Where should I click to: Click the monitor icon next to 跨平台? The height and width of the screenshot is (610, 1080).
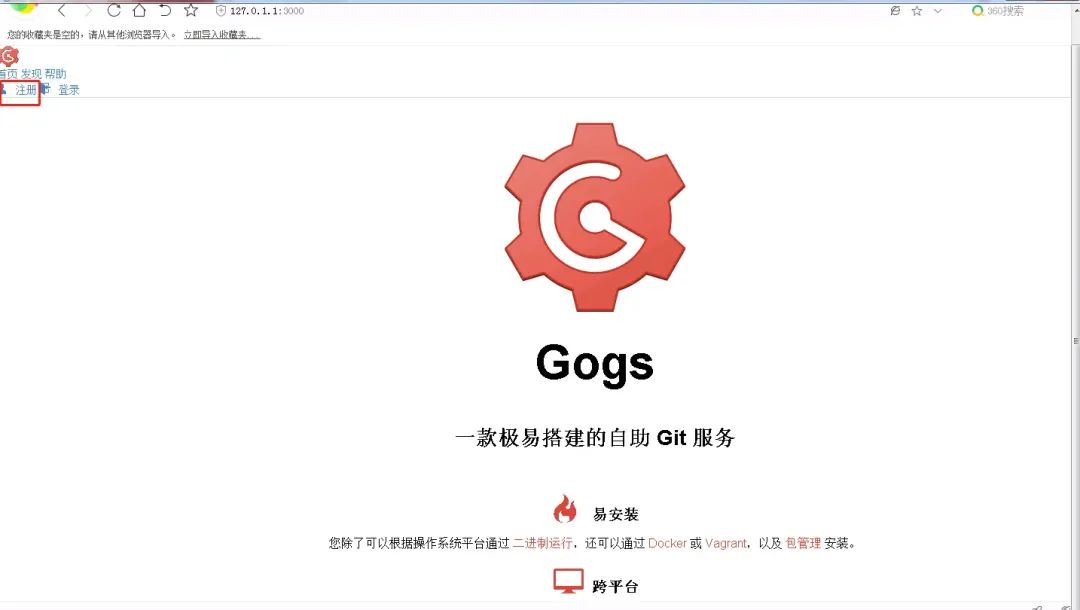[568, 582]
